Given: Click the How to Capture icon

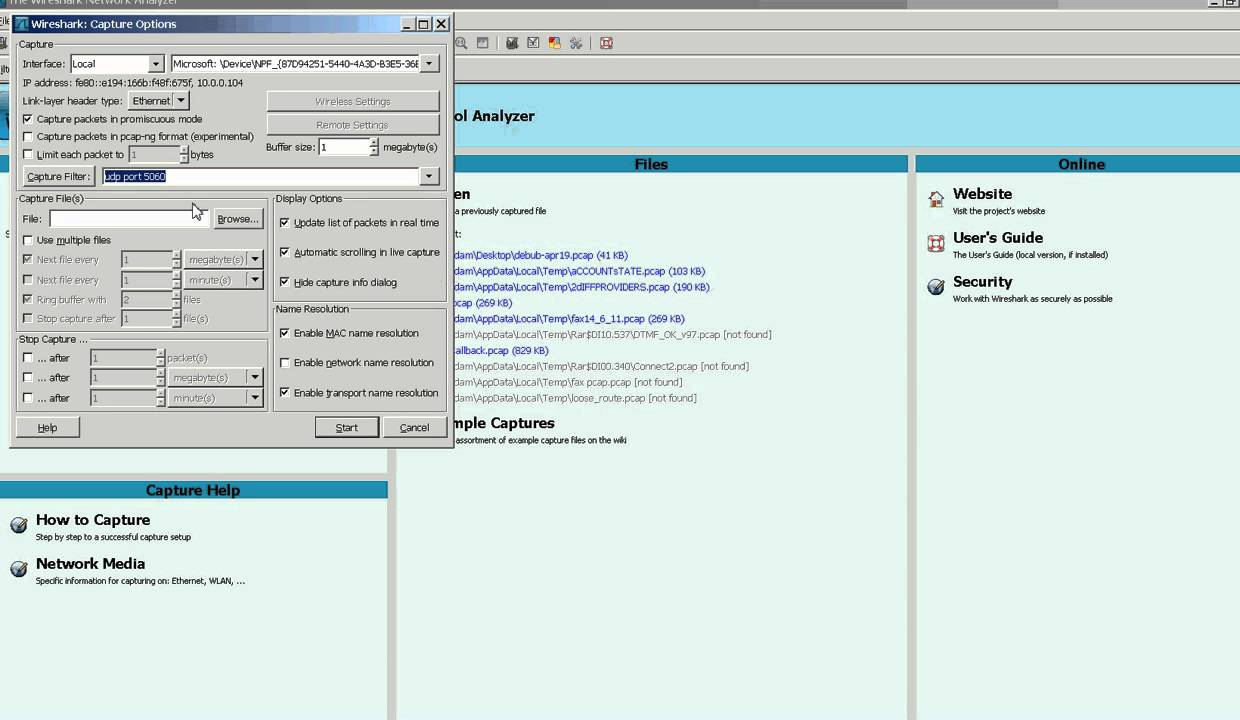Looking at the screenshot, I should tap(19, 525).
